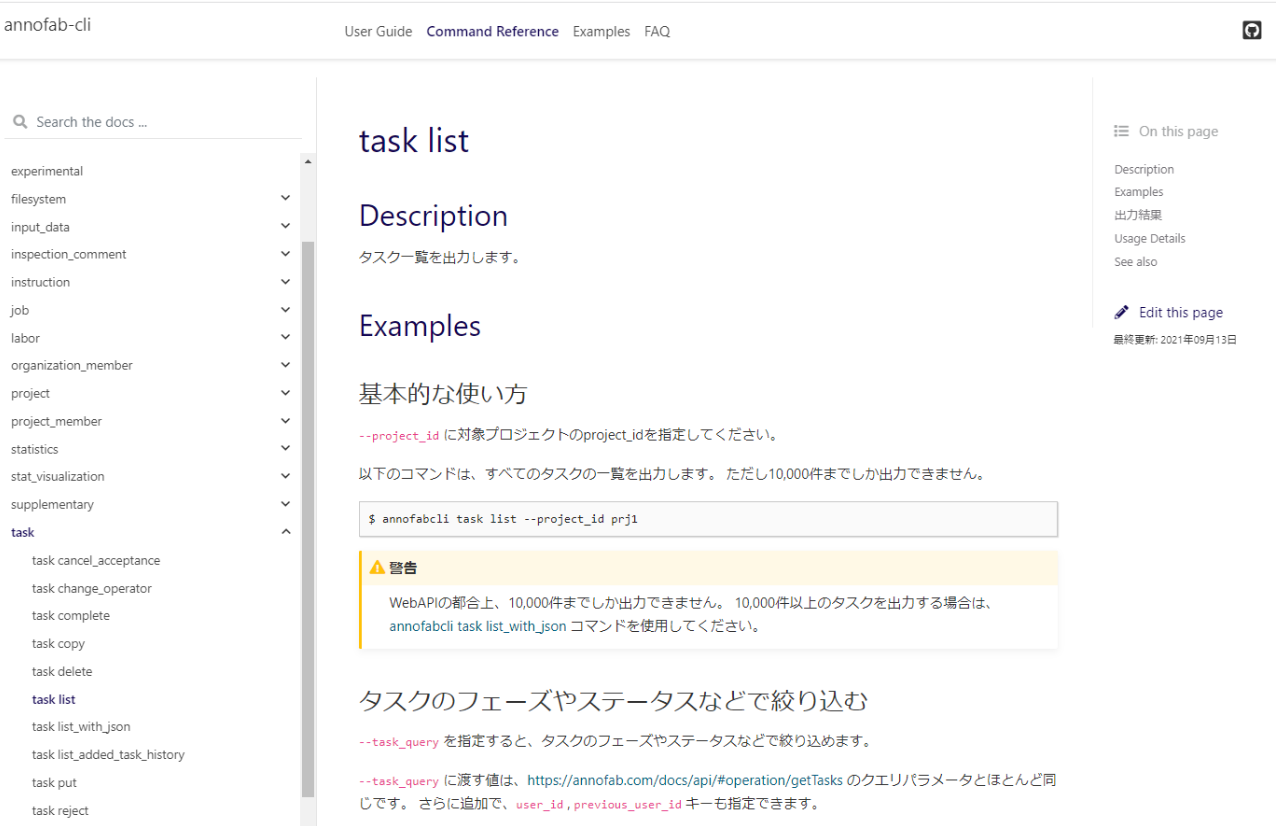Expand the job section chevron
The image size is (1276, 826).
pos(286,310)
